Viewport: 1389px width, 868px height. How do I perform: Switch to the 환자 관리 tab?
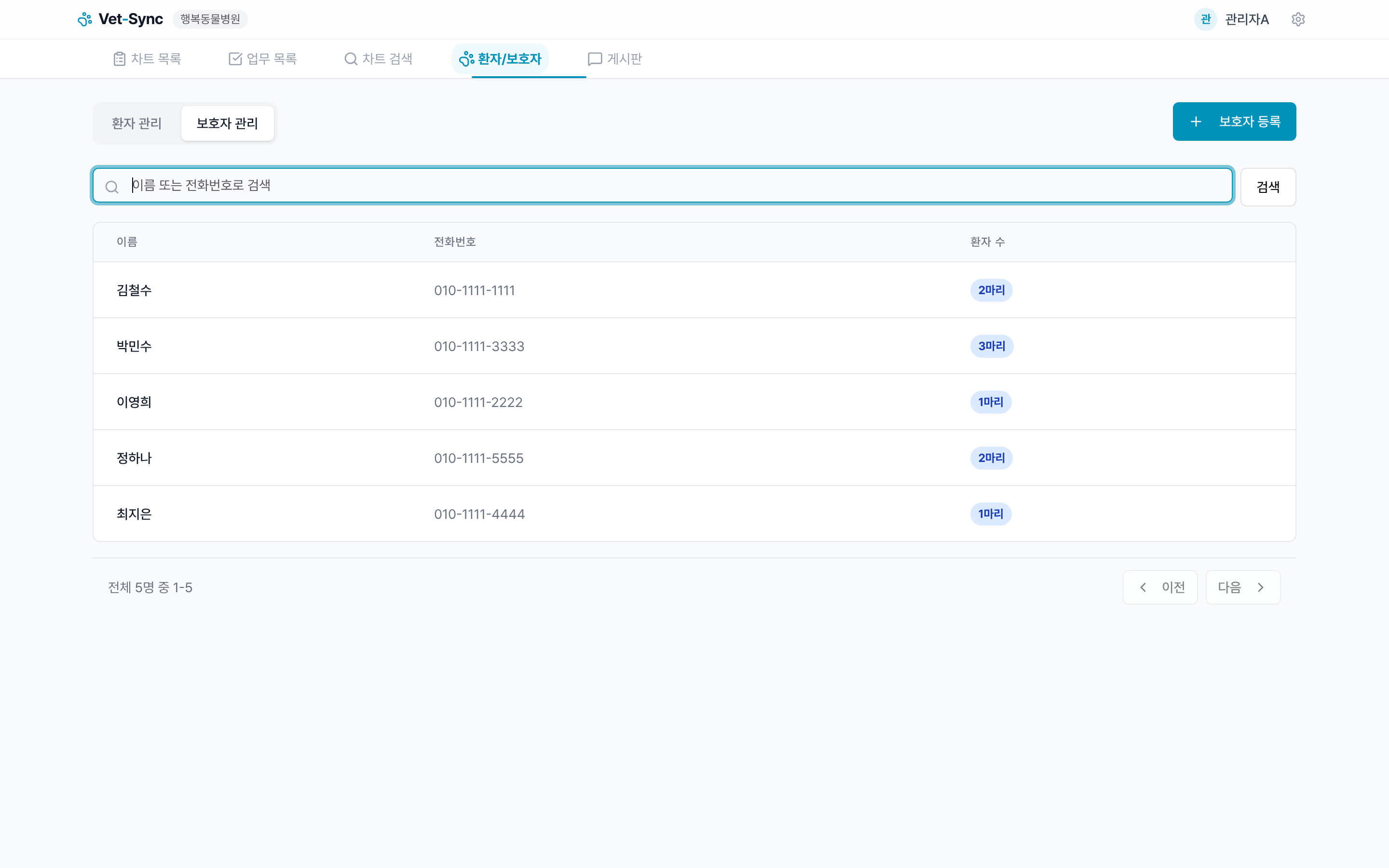point(136,123)
